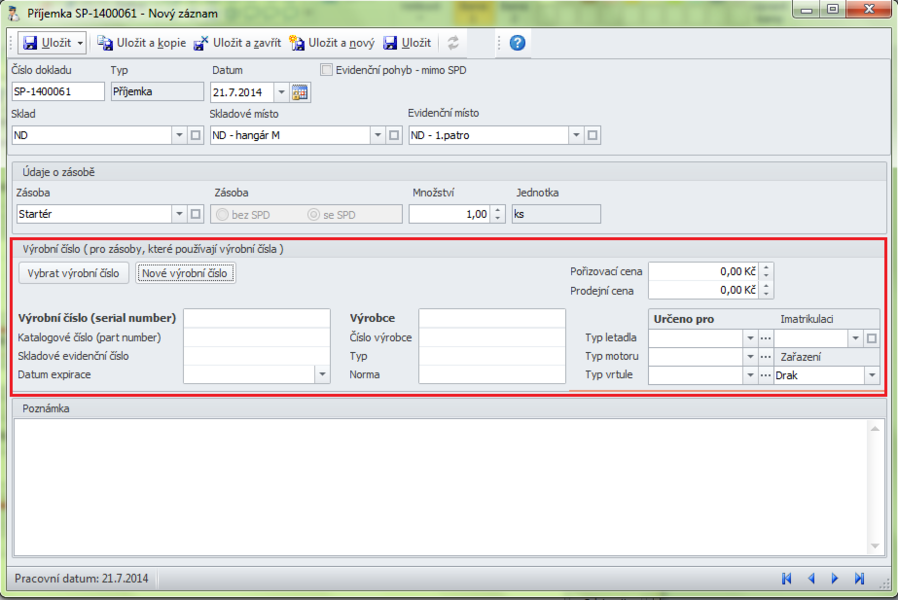Go to the next record arrow
The height and width of the screenshot is (600, 898).
click(x=835, y=578)
